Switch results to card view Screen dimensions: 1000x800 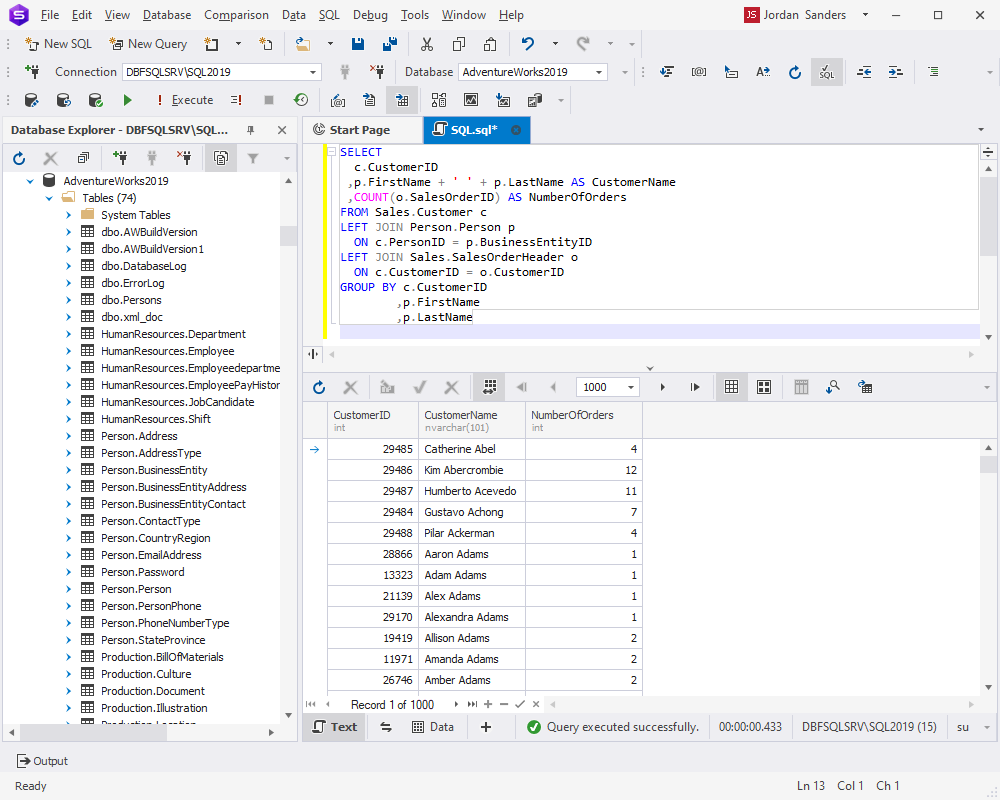[764, 387]
